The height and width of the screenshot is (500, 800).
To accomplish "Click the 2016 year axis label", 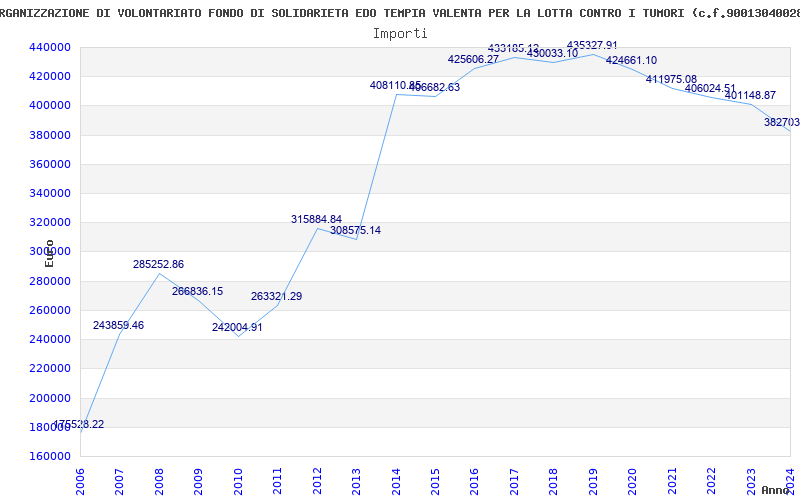I will click(475, 482).
